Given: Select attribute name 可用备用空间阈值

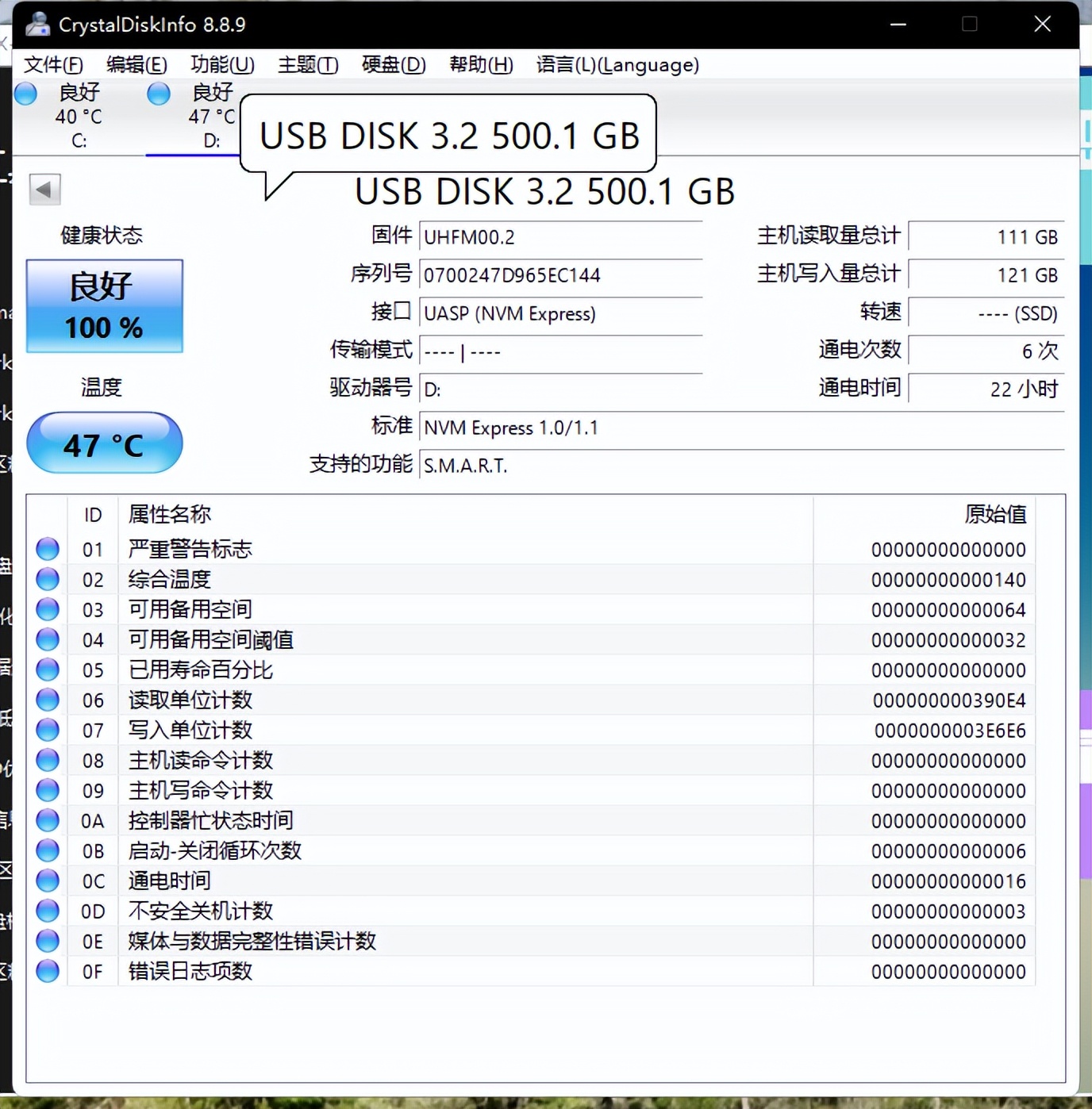Looking at the screenshot, I should tap(210, 639).
